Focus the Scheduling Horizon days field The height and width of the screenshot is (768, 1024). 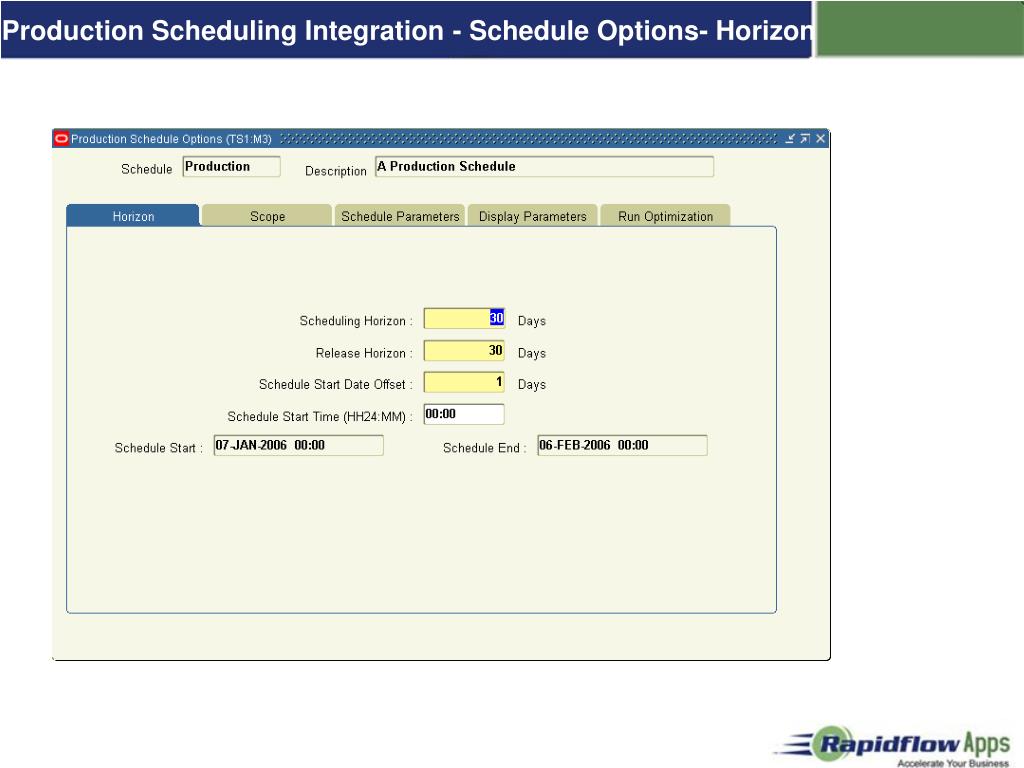[x=464, y=319]
